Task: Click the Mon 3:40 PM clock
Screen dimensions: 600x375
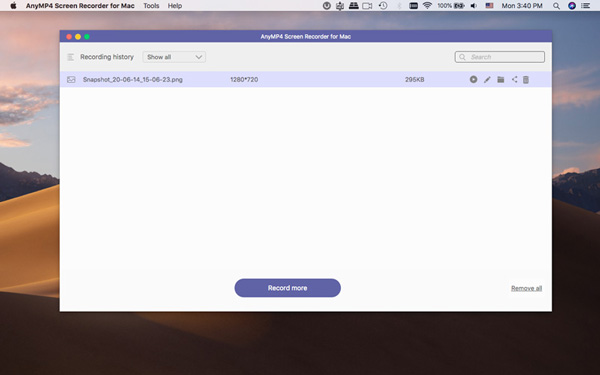Action: pyautogui.click(x=522, y=6)
